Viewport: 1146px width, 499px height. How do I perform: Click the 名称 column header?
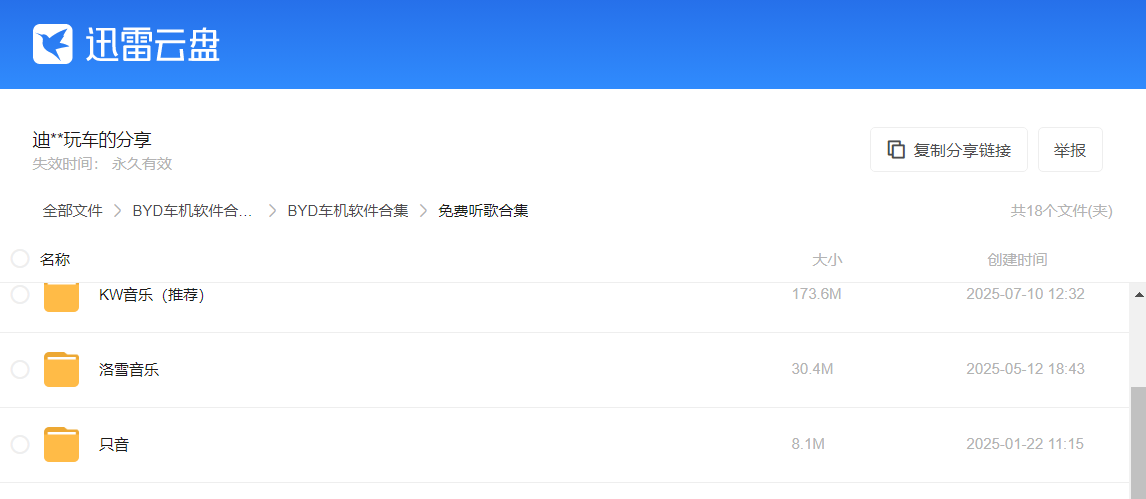point(55,260)
